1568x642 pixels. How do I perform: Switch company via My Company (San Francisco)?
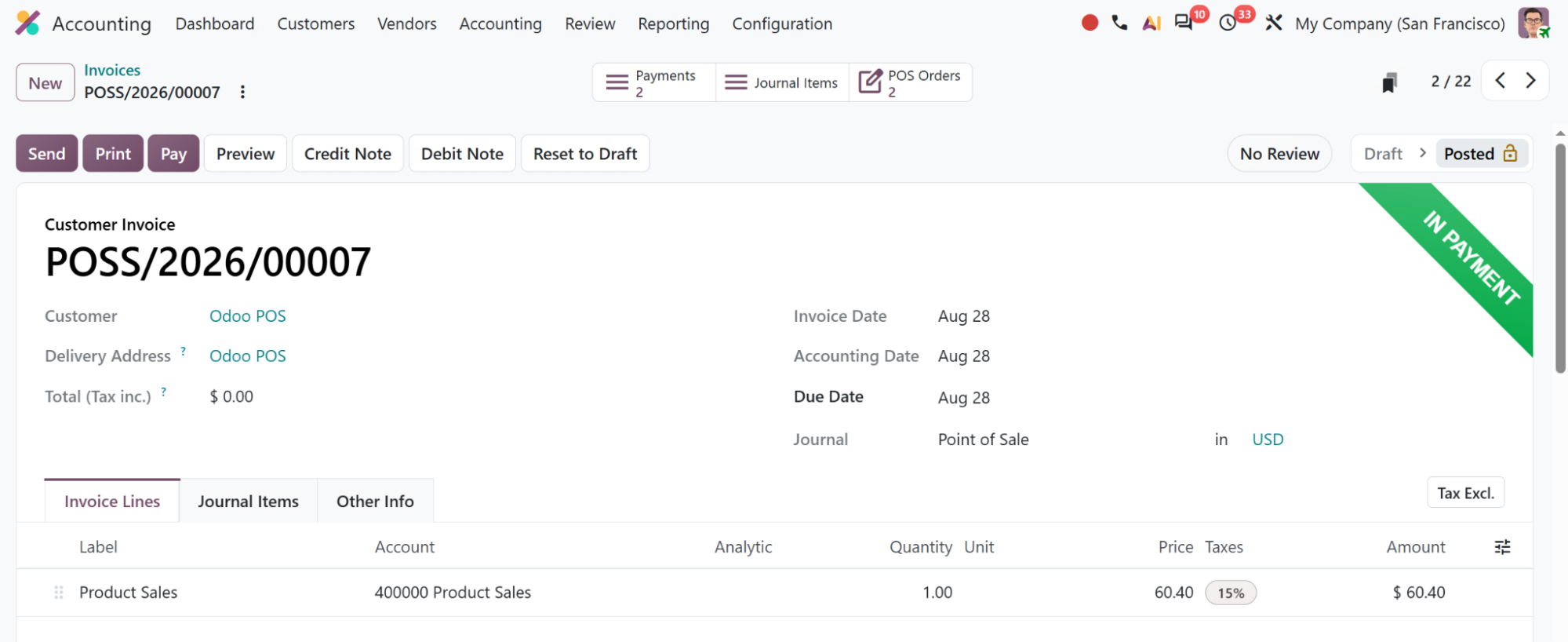(x=1400, y=24)
